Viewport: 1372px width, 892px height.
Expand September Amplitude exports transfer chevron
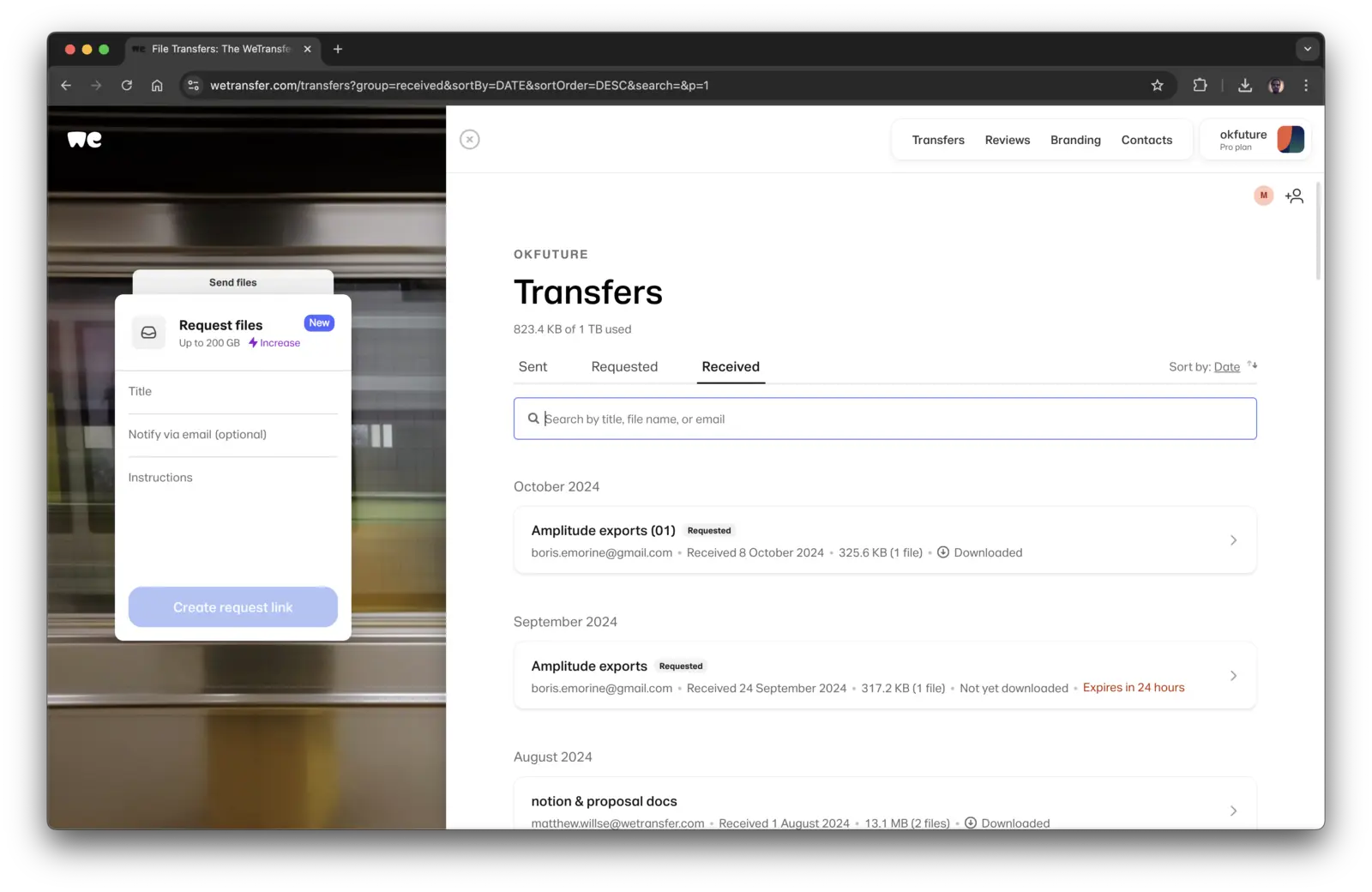[x=1233, y=676]
